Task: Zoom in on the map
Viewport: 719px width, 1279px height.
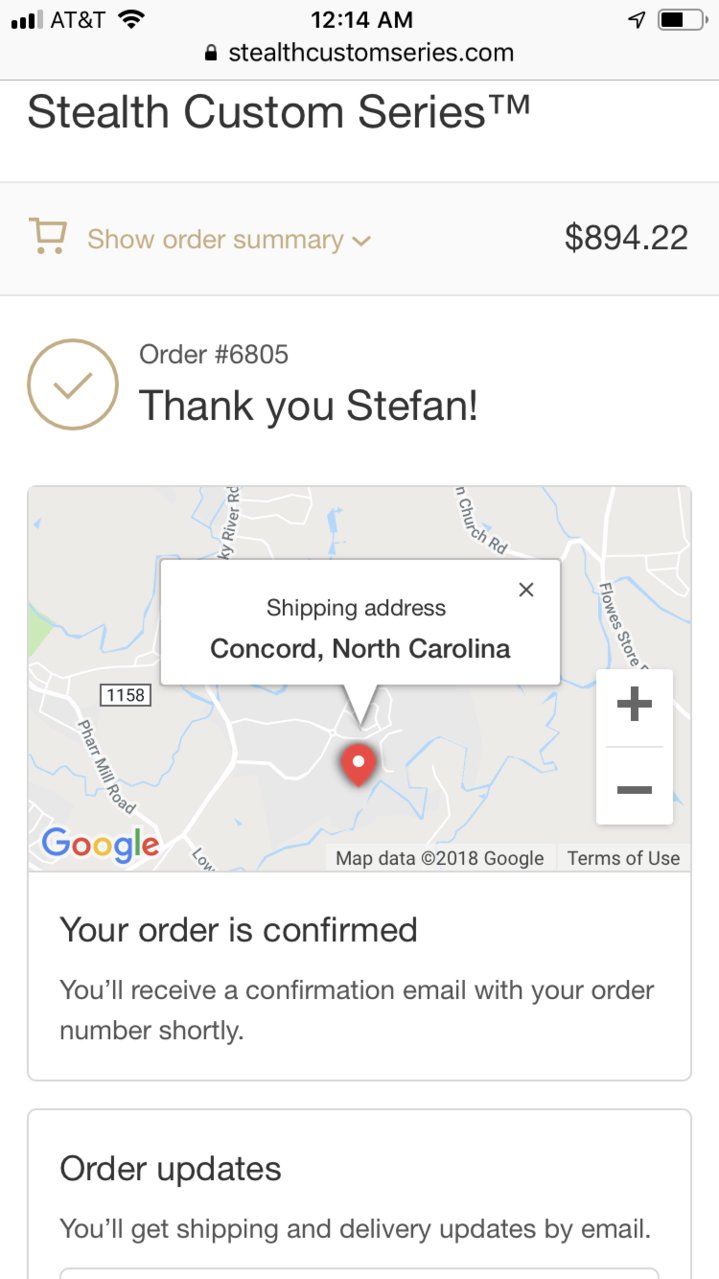Action: (x=634, y=706)
